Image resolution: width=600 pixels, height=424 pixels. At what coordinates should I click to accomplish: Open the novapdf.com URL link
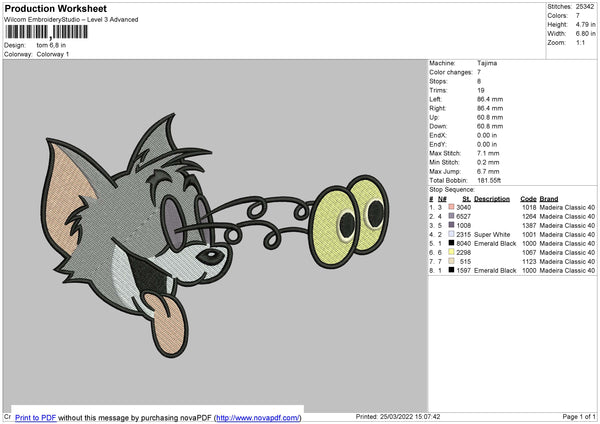click(x=258, y=417)
